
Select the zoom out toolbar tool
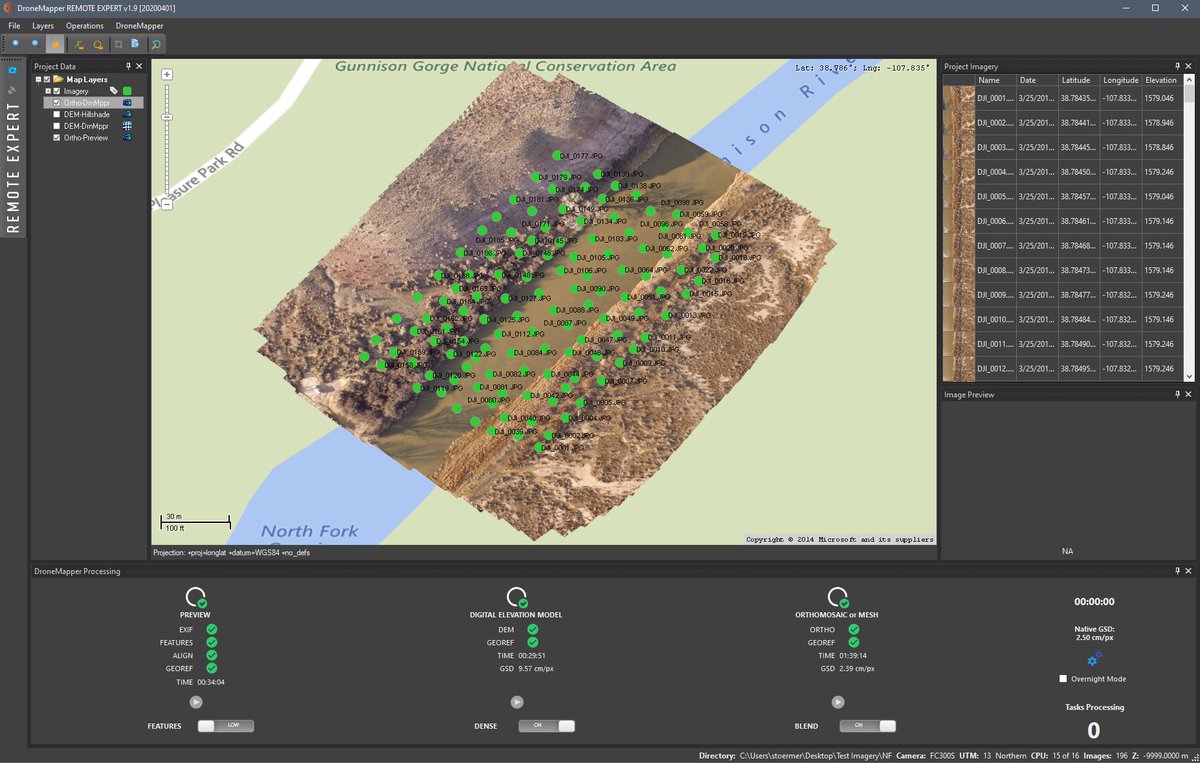pyautogui.click(x=35, y=43)
